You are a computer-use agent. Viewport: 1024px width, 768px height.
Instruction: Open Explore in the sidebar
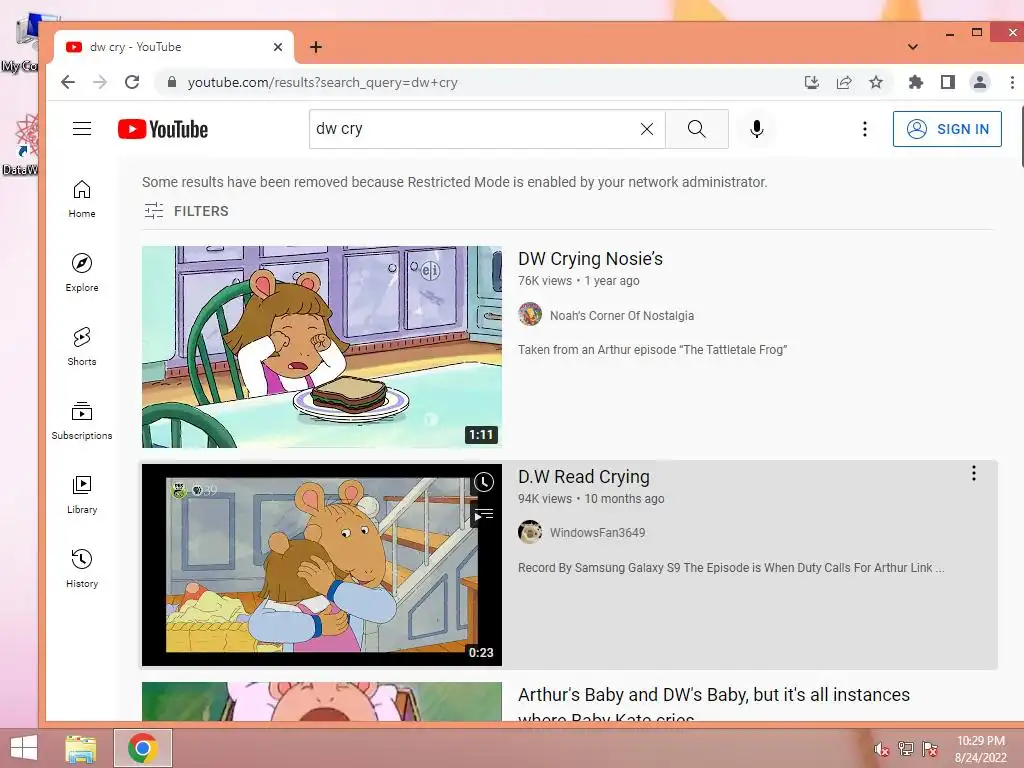click(82, 273)
